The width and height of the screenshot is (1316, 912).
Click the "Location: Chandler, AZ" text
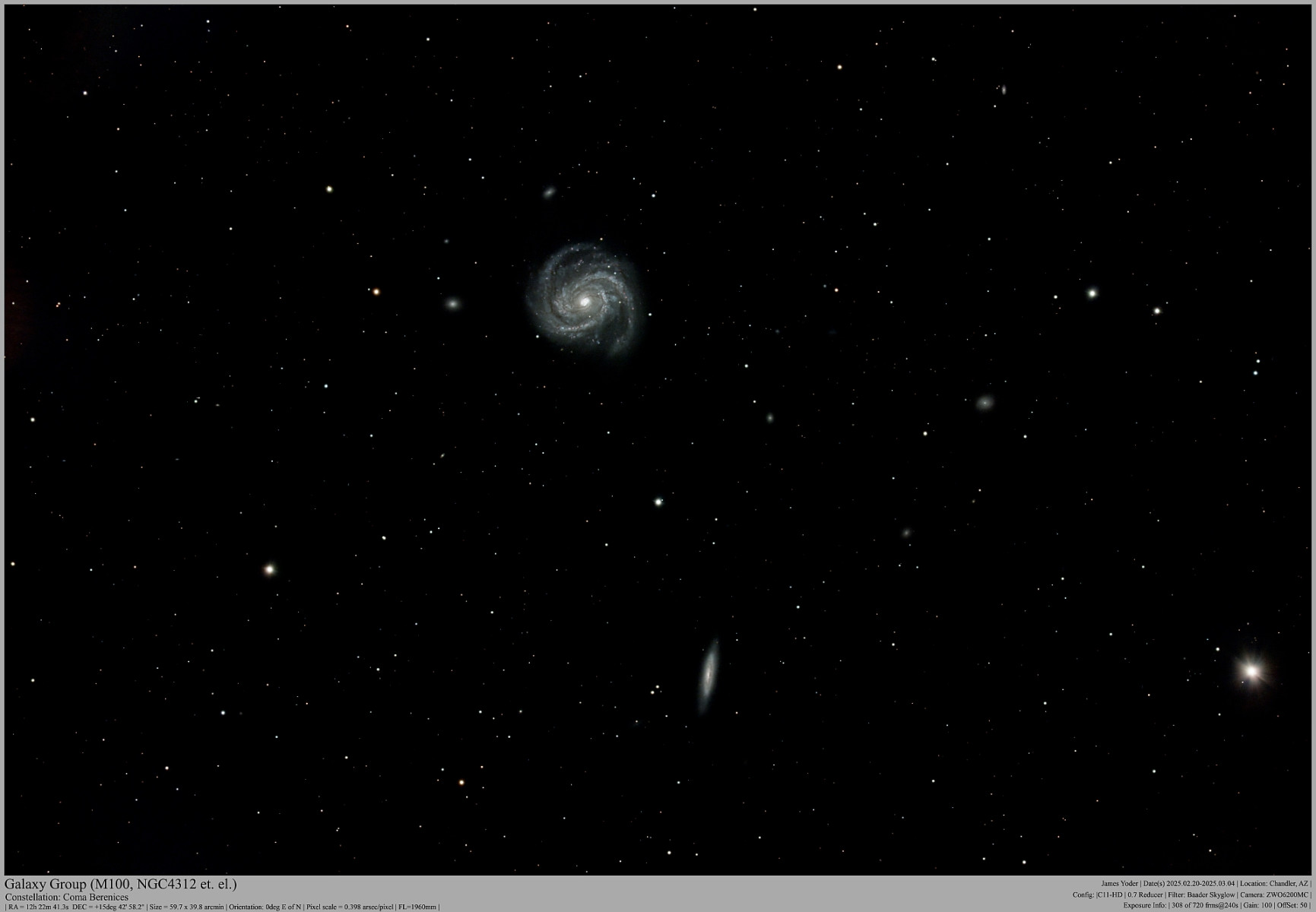1273,884
